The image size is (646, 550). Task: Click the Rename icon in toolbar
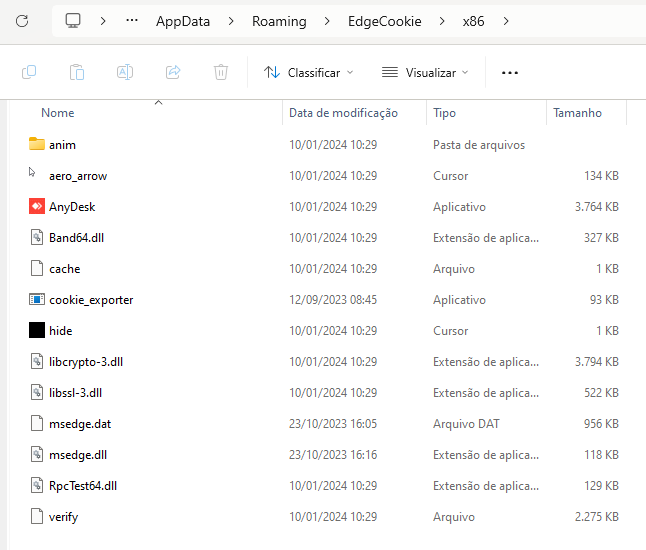tap(125, 72)
